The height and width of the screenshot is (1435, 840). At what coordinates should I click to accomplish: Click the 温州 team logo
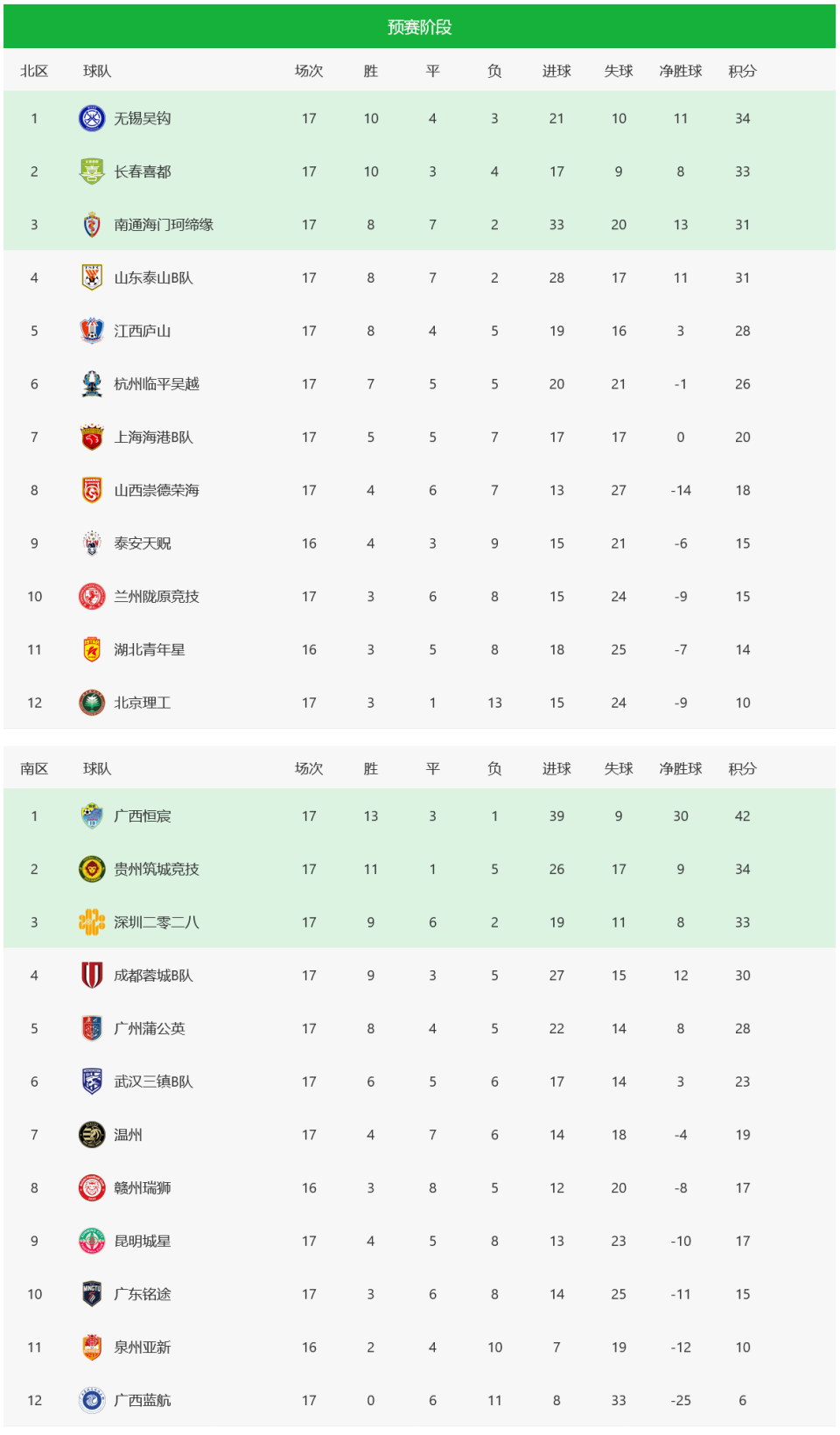click(92, 1135)
